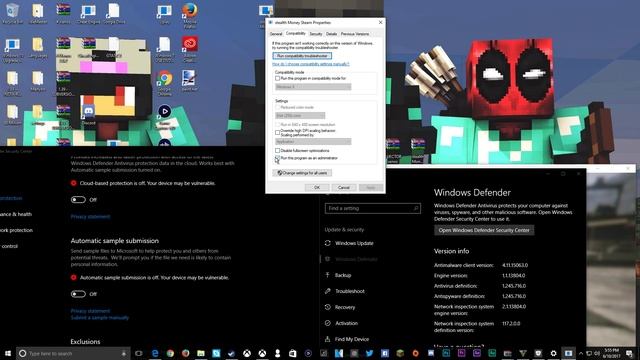
Task: Switch to the General tab in Properties
Action: tap(276, 34)
